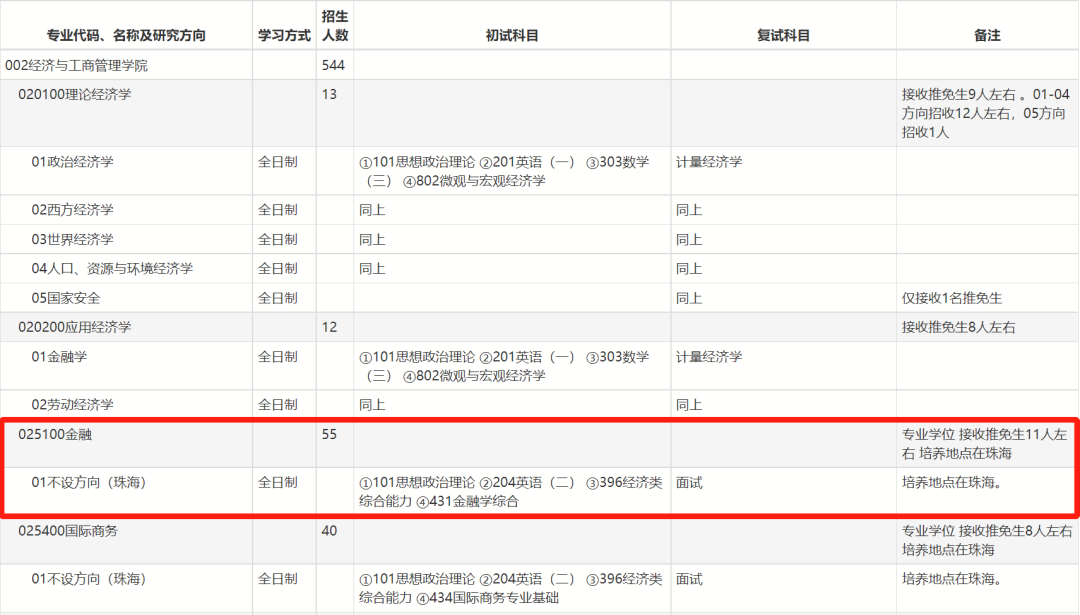This screenshot has width=1080, height=615.
Task: Select the 05国家安全 direction
Action: [65, 298]
